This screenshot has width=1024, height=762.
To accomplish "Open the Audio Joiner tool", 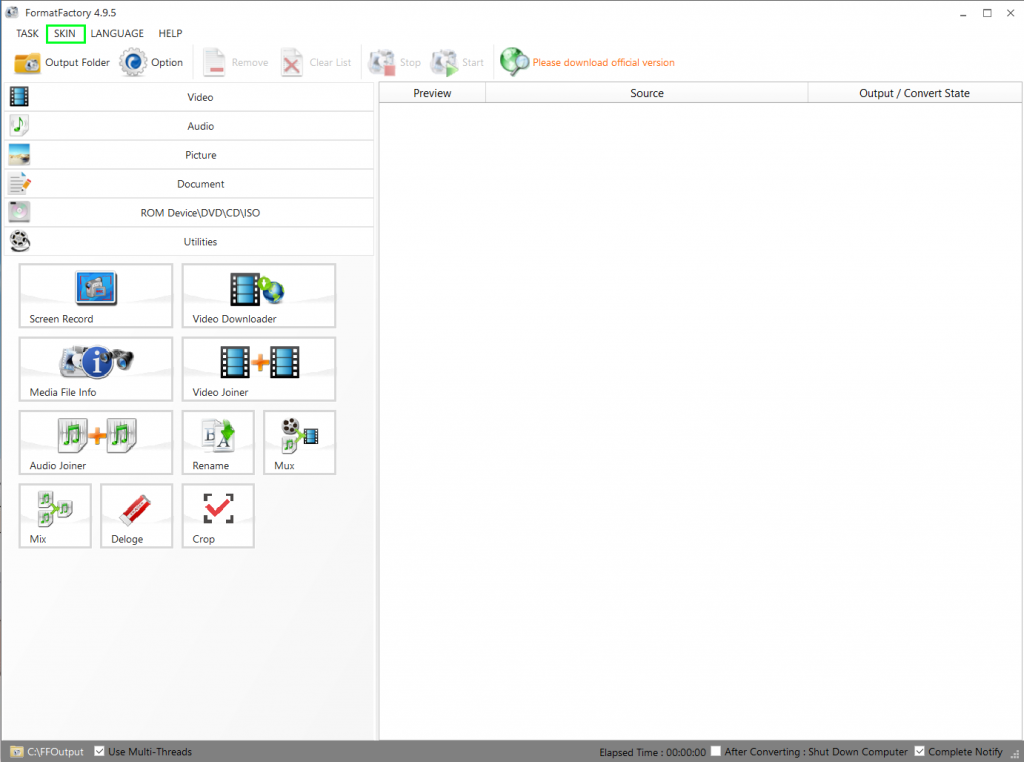I will pyautogui.click(x=95, y=442).
